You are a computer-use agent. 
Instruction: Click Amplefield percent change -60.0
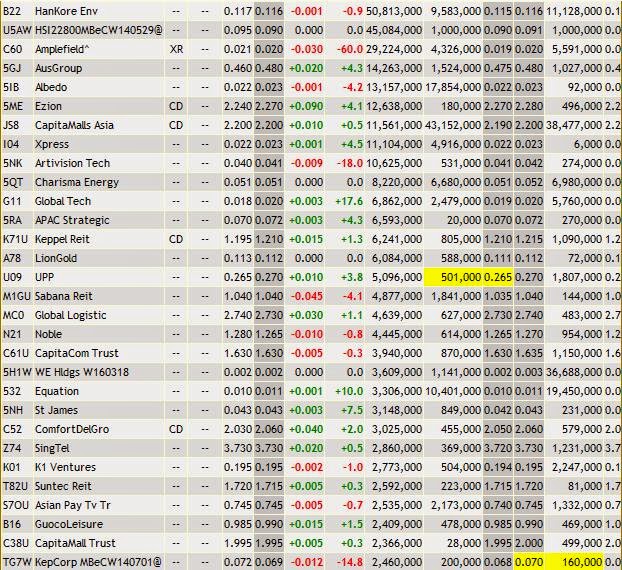(350, 49)
